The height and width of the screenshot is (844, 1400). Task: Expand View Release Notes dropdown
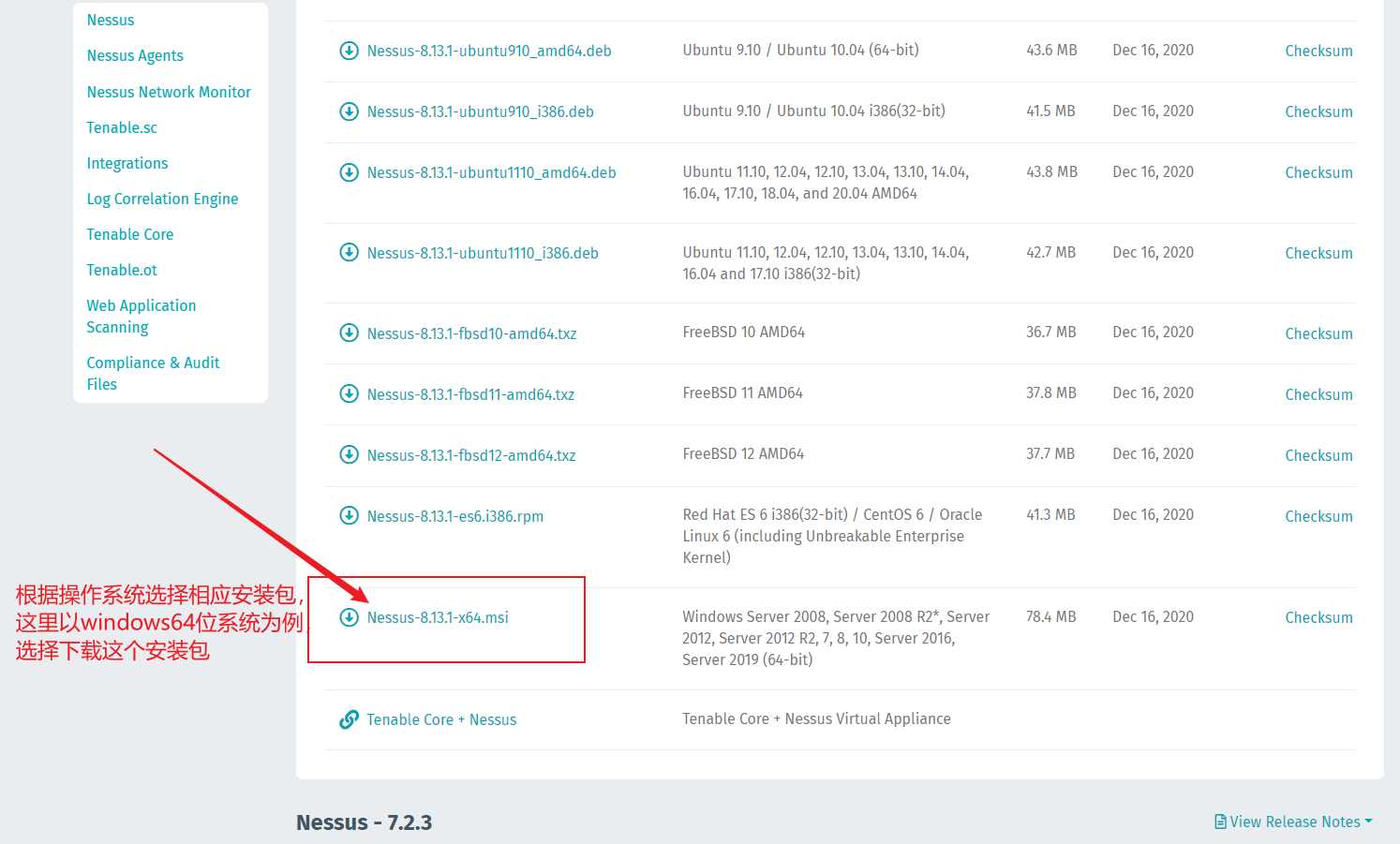[1294, 822]
